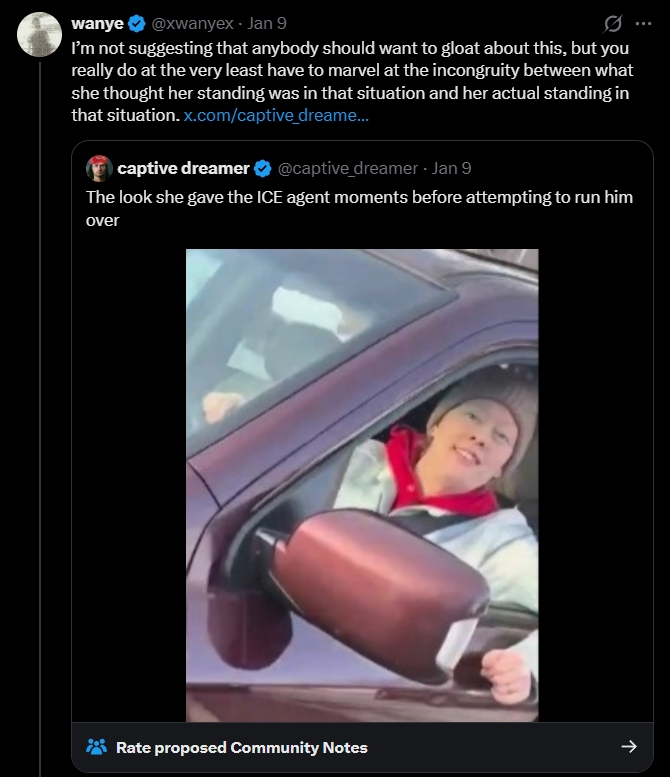Click the Jan 9 timestamp on wanye's post
This screenshot has height=777, width=670.
point(266,23)
